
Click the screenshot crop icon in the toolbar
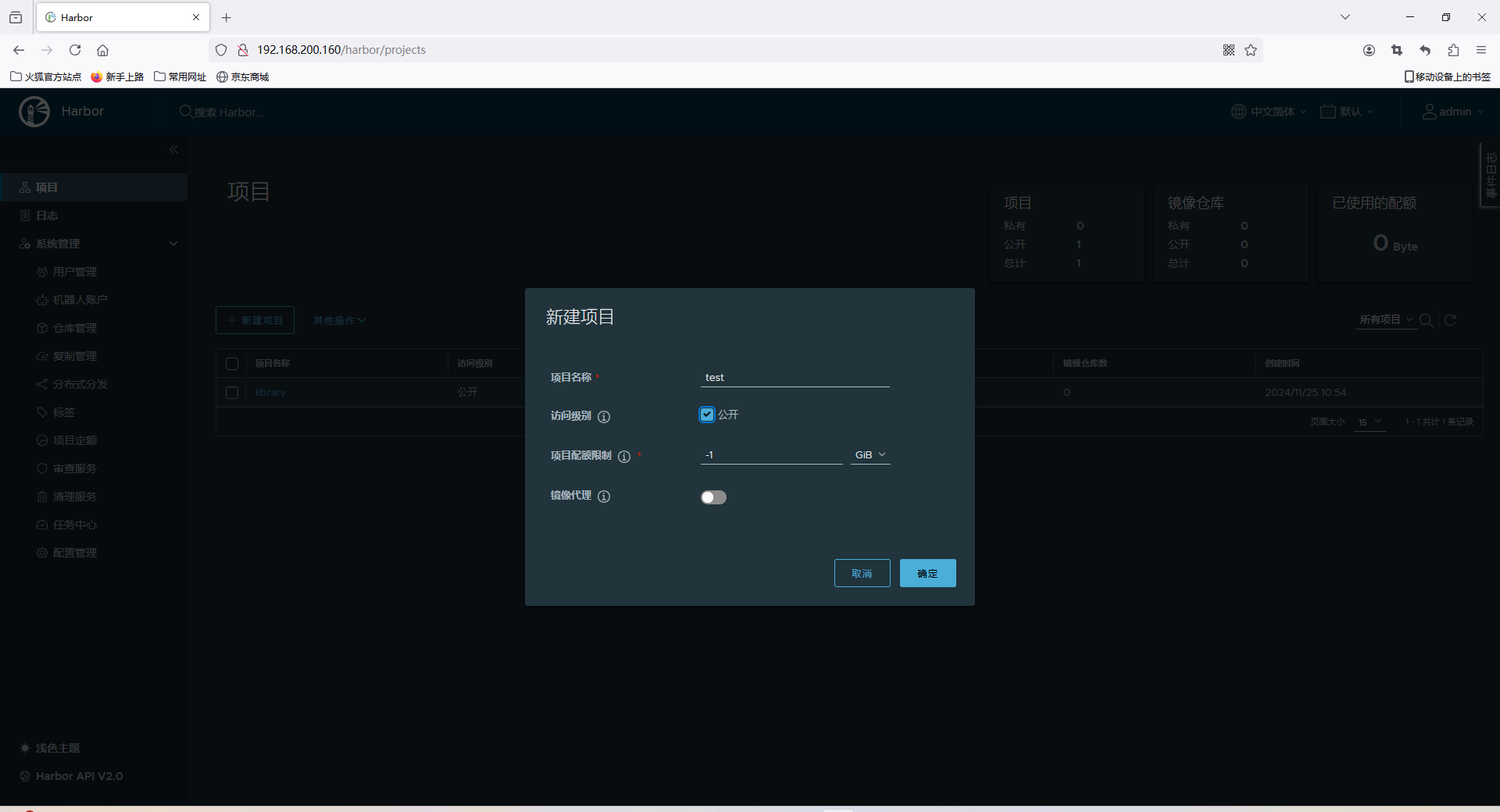pos(1397,50)
